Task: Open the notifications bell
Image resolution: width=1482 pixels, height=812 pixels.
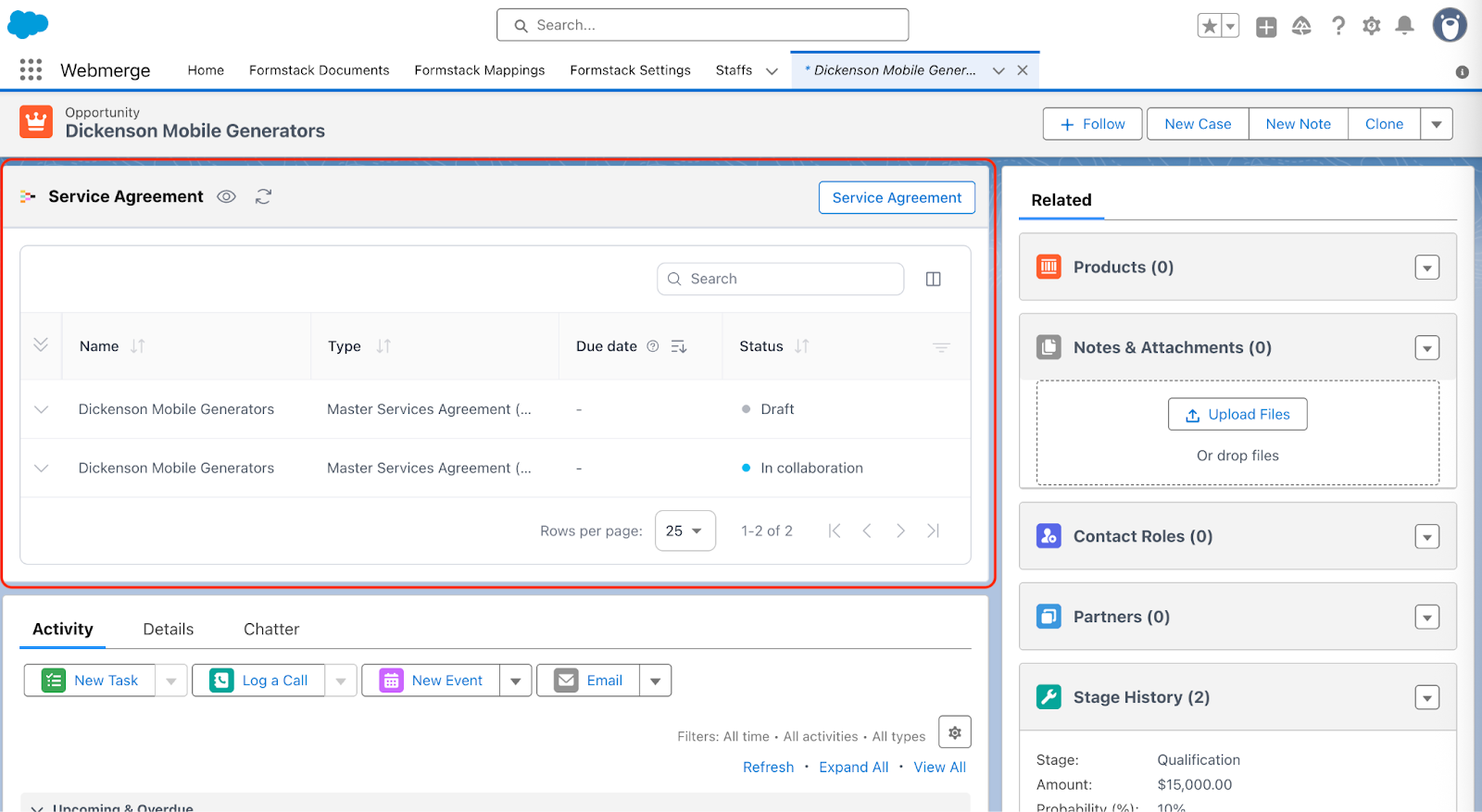Action: pos(1404,26)
